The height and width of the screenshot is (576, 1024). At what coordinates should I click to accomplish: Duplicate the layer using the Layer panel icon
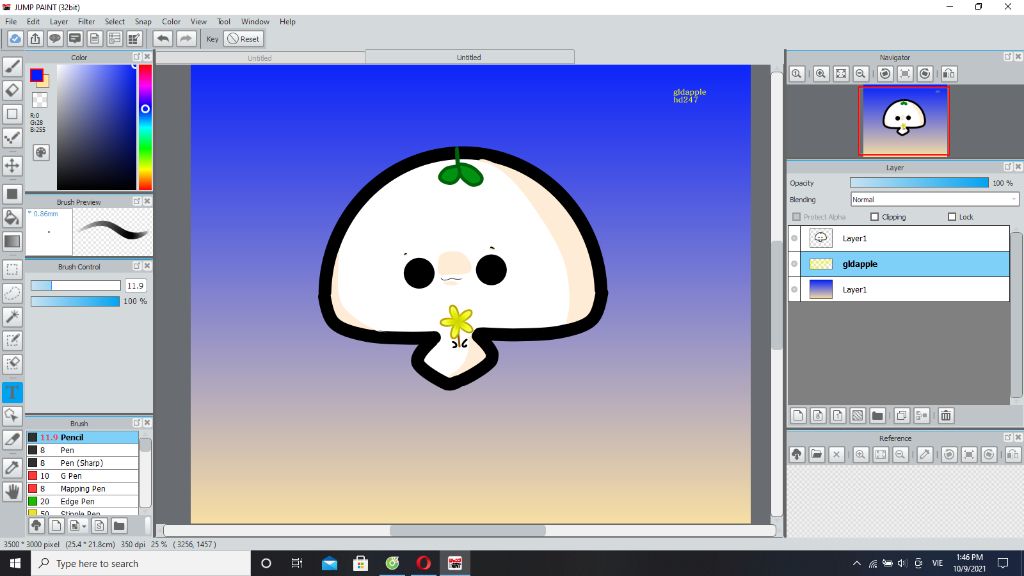coord(902,415)
